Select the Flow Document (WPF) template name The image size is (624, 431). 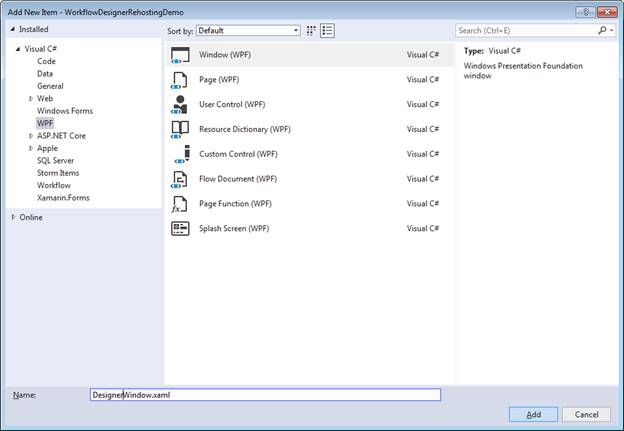coord(238,179)
